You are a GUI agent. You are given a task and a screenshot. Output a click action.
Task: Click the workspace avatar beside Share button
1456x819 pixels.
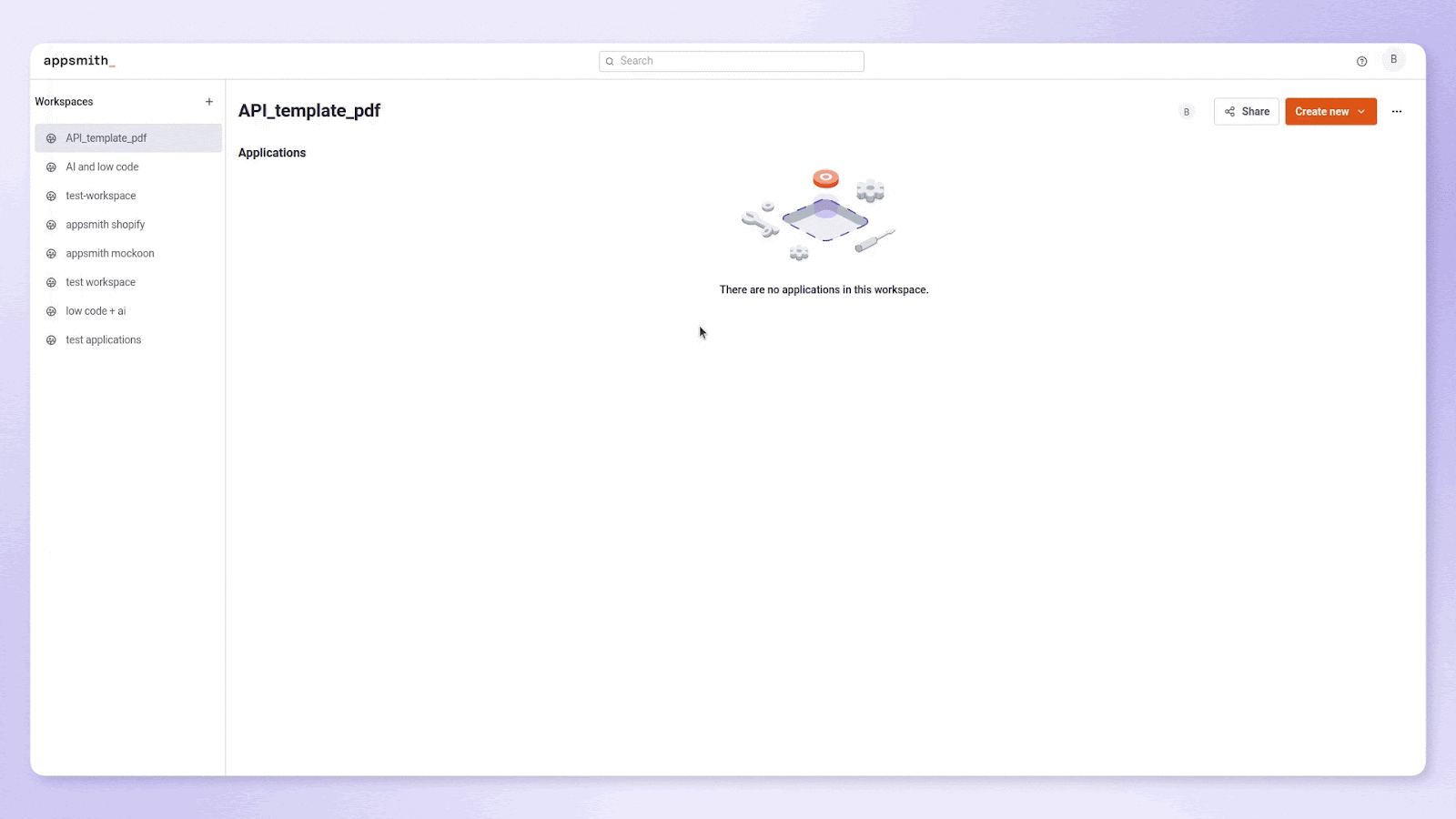1187,111
